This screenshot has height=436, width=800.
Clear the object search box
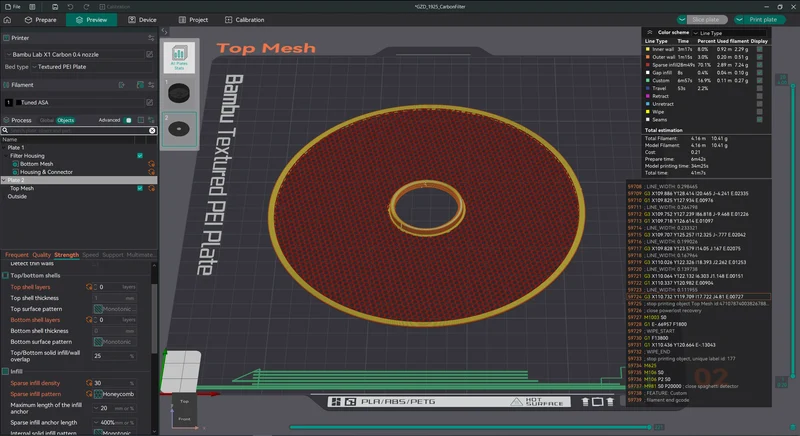point(152,131)
